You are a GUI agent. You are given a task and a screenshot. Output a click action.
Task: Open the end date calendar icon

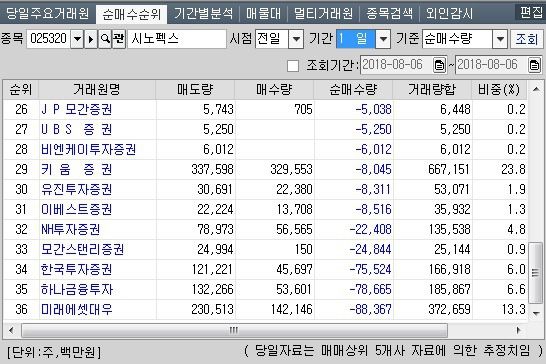click(534, 65)
